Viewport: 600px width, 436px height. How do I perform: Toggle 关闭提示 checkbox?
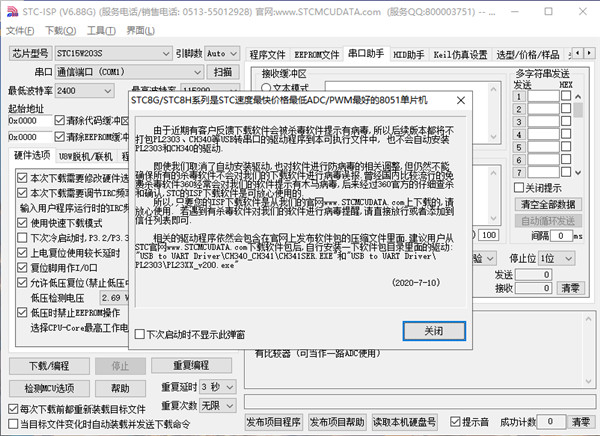coord(519,188)
